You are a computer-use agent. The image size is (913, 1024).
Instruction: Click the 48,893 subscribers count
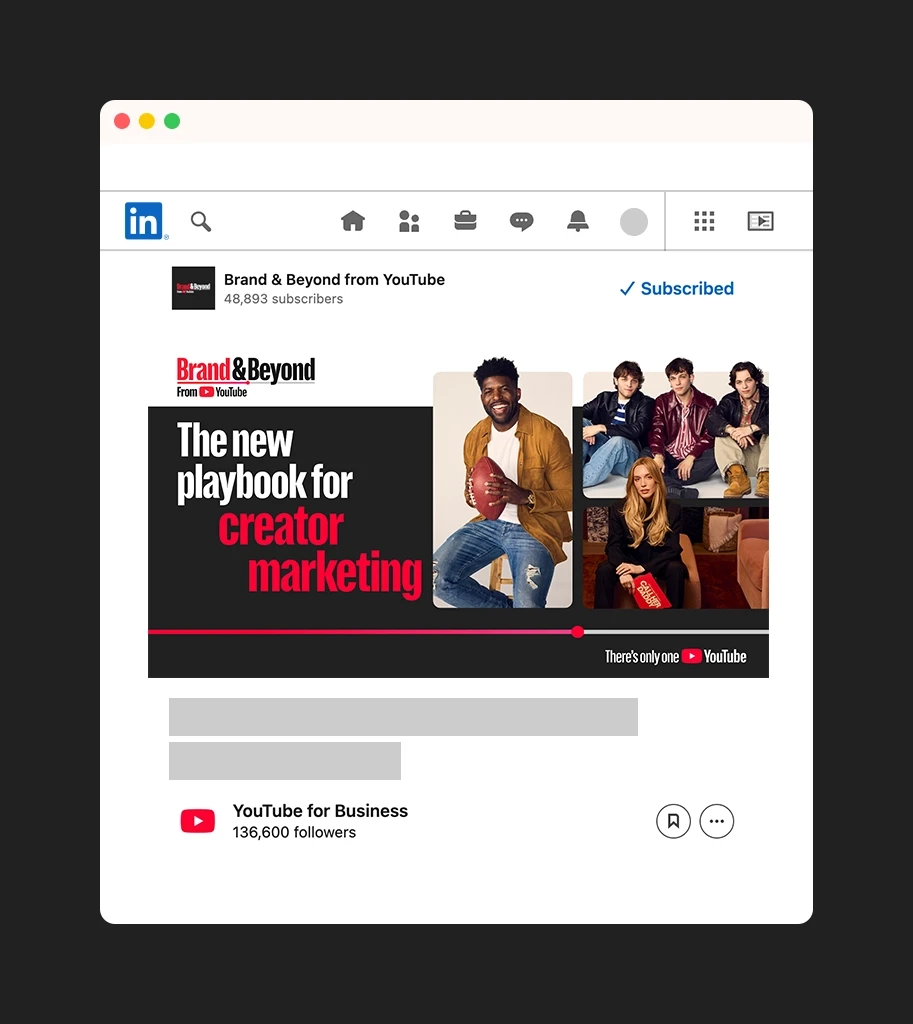click(283, 299)
